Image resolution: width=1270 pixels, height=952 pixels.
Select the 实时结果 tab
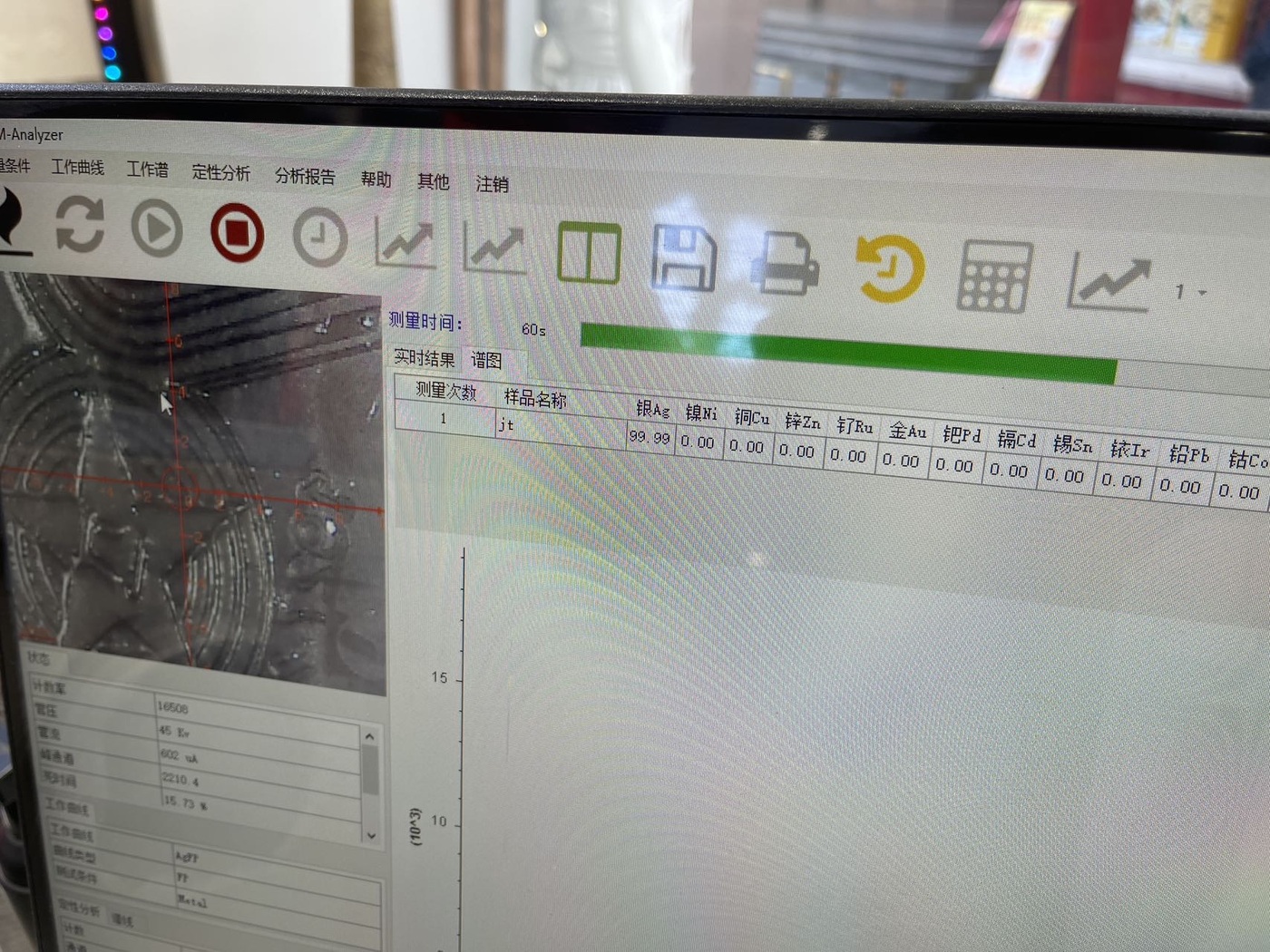(x=424, y=358)
